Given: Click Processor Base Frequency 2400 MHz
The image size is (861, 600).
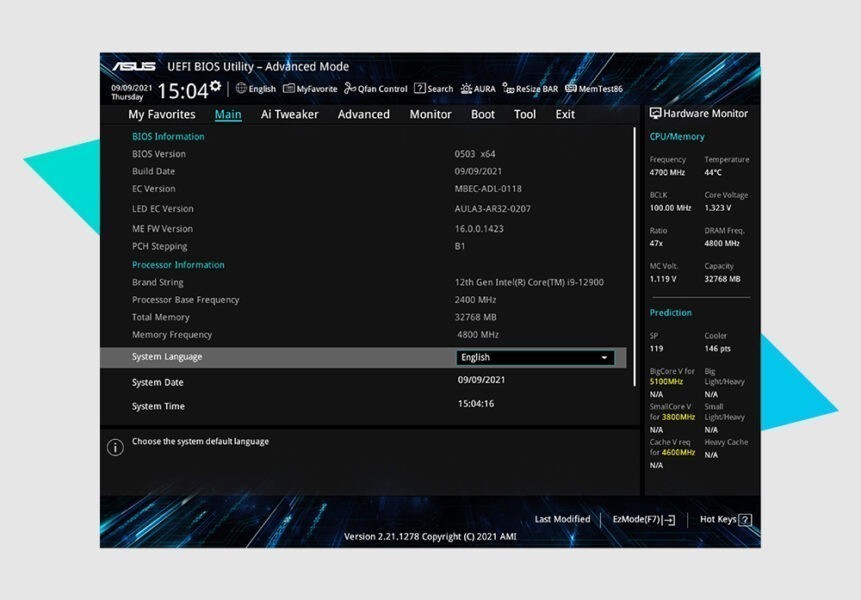Looking at the screenshot, I should coord(475,300).
